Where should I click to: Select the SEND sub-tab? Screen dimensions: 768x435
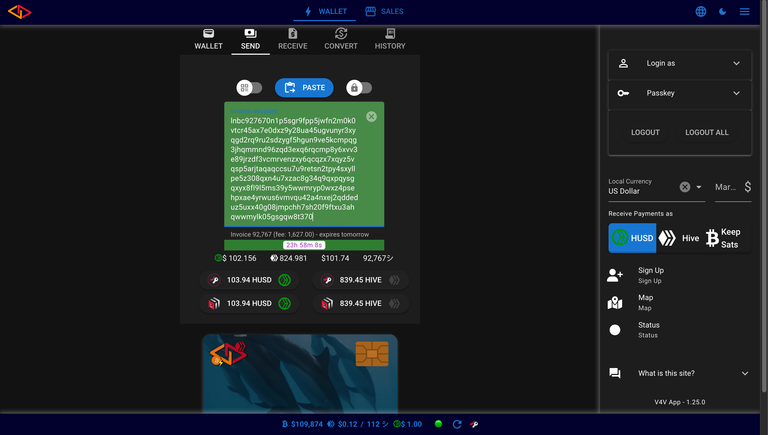(250, 39)
